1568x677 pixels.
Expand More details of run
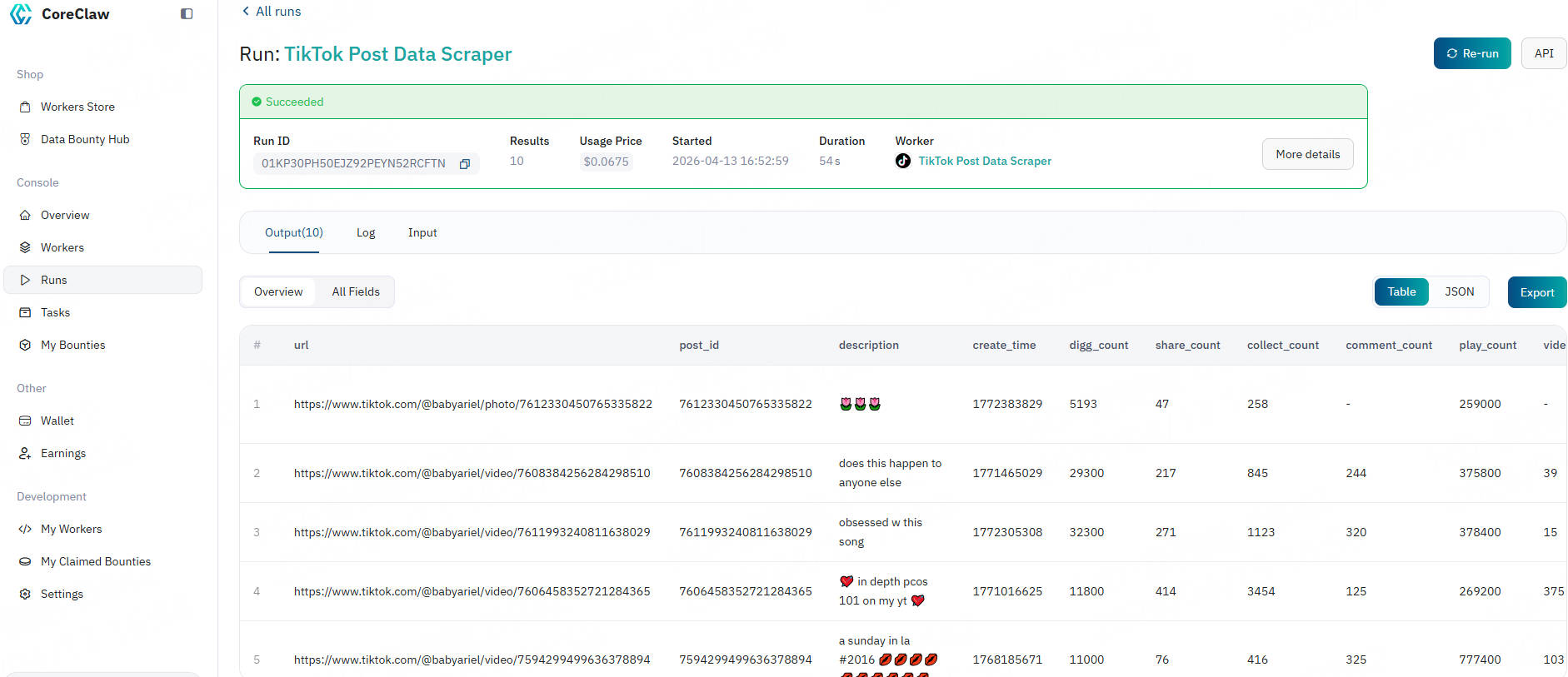1307,155
